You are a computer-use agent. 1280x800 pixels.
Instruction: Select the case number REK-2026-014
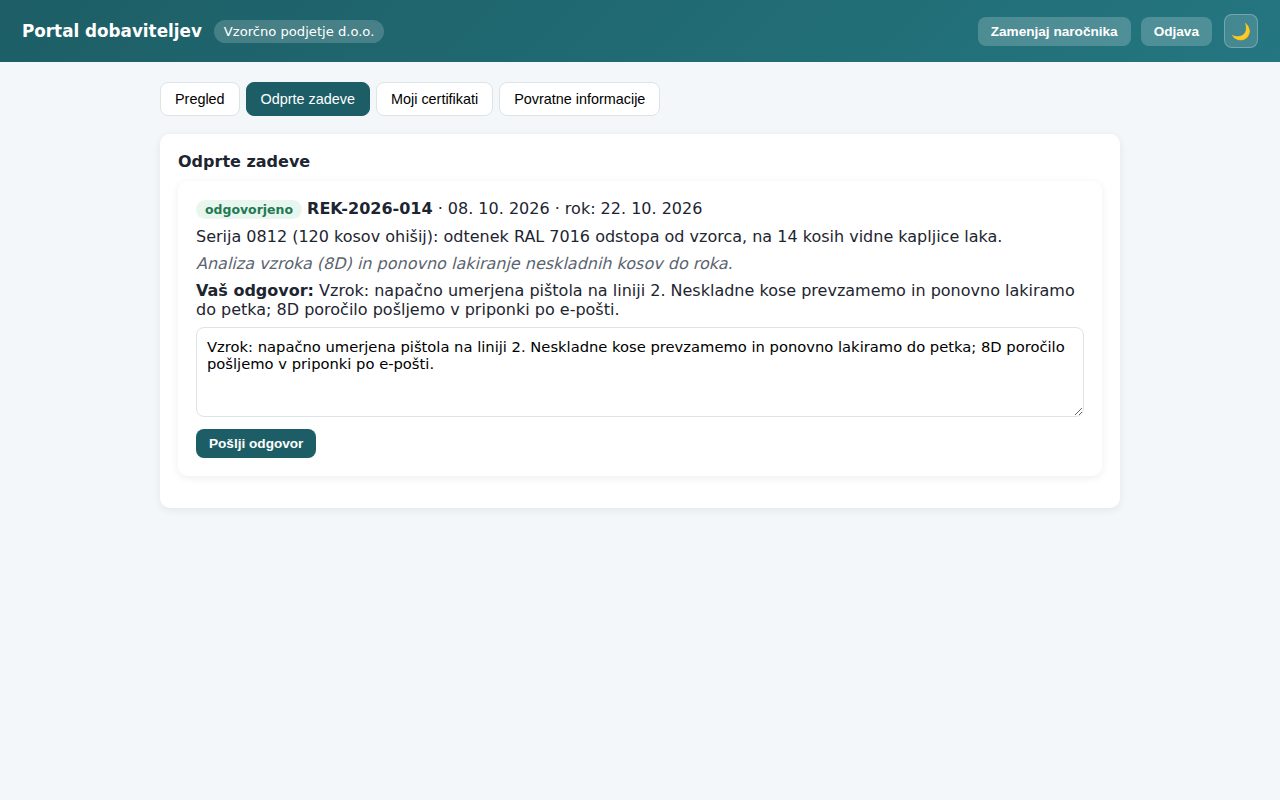click(370, 208)
